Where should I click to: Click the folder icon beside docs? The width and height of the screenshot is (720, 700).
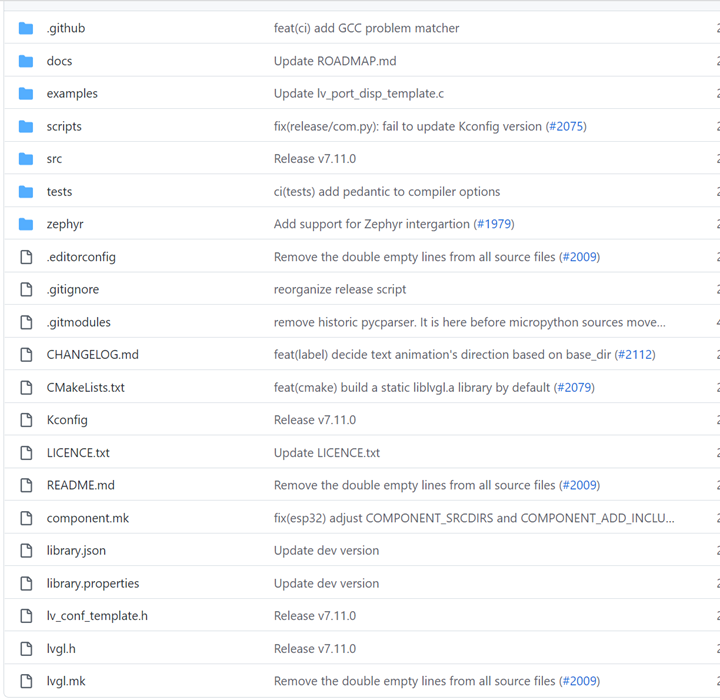26,61
